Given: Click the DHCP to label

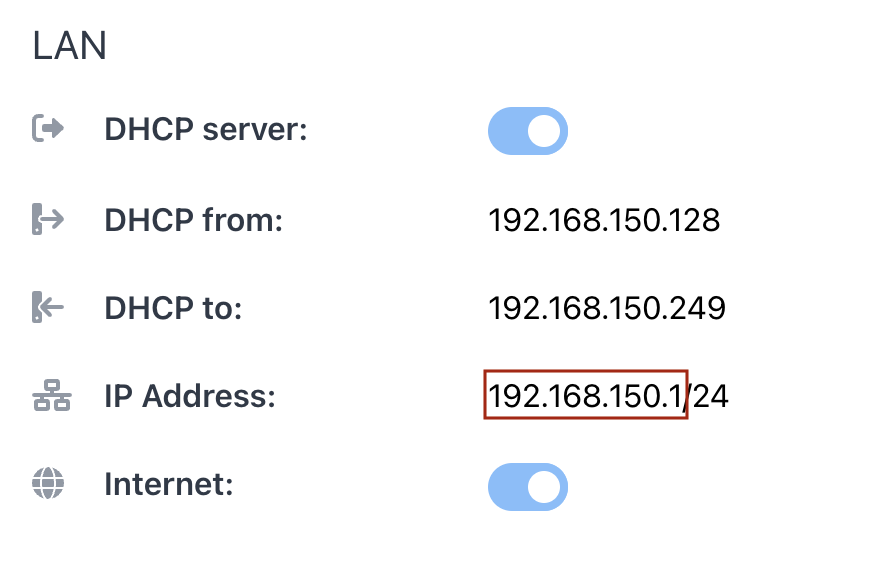Looking at the screenshot, I should coord(173,308).
